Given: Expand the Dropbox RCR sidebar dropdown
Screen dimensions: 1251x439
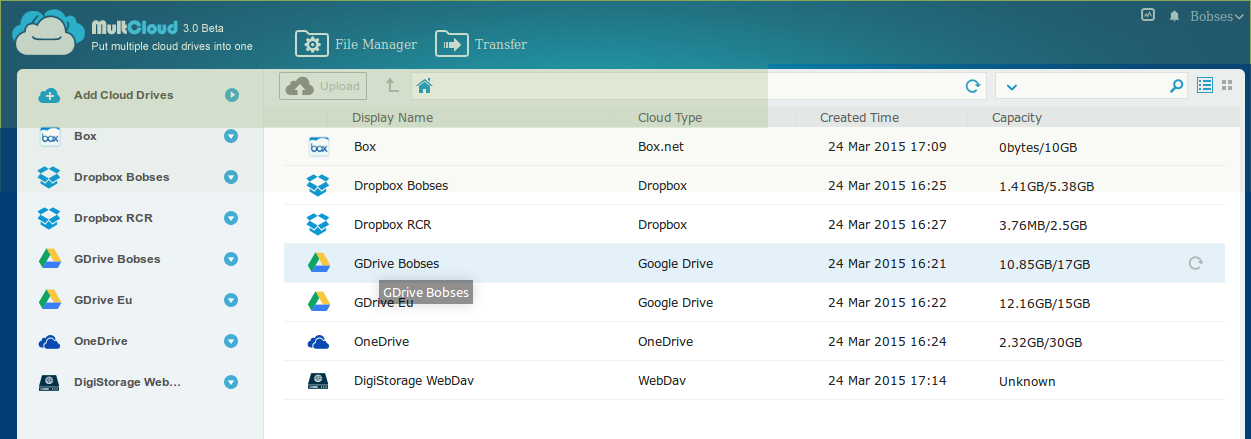Looking at the screenshot, I should (231, 218).
